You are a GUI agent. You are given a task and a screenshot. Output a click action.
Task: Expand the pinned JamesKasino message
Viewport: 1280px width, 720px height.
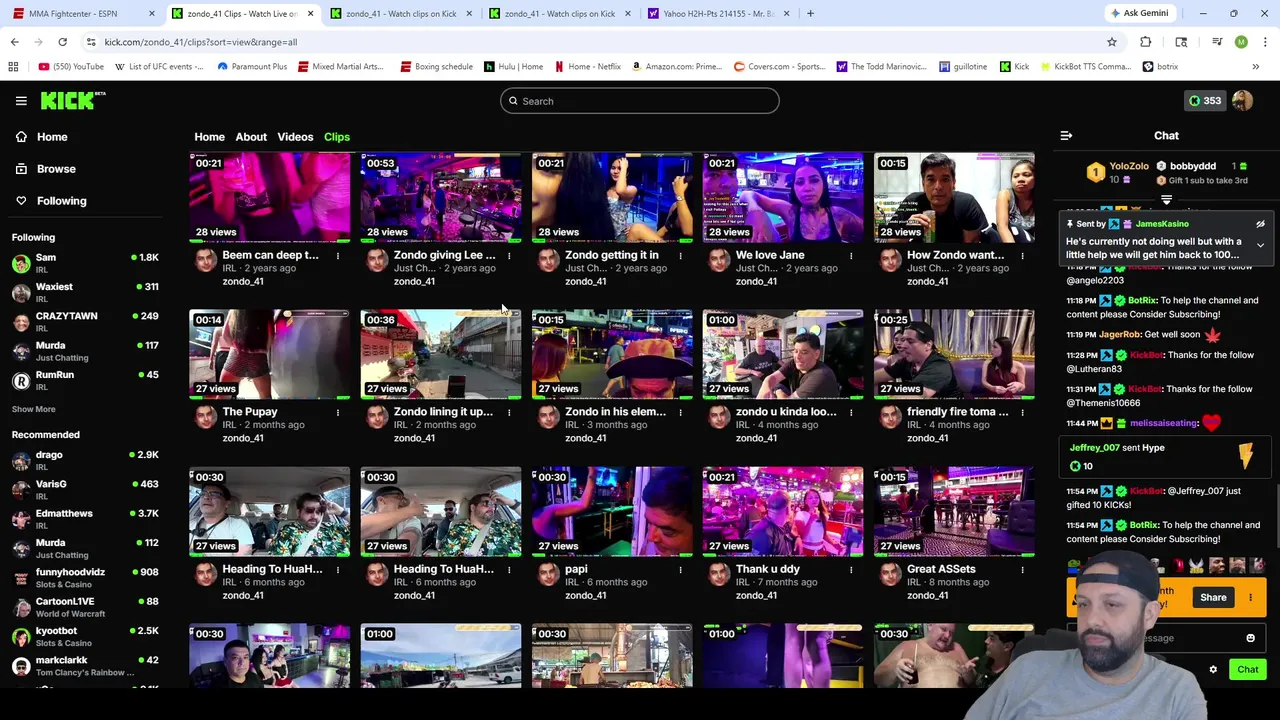point(1260,245)
